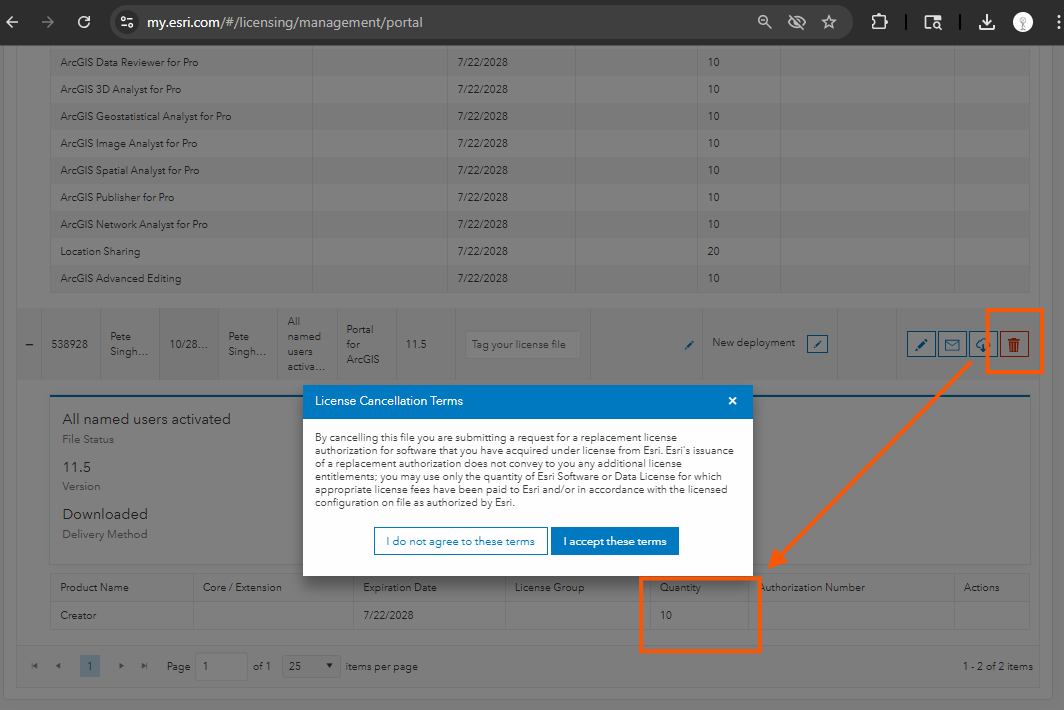Close the License Cancellation Terms dialog
Screen dimensions: 1064x710
pyautogui.click(x=732, y=401)
